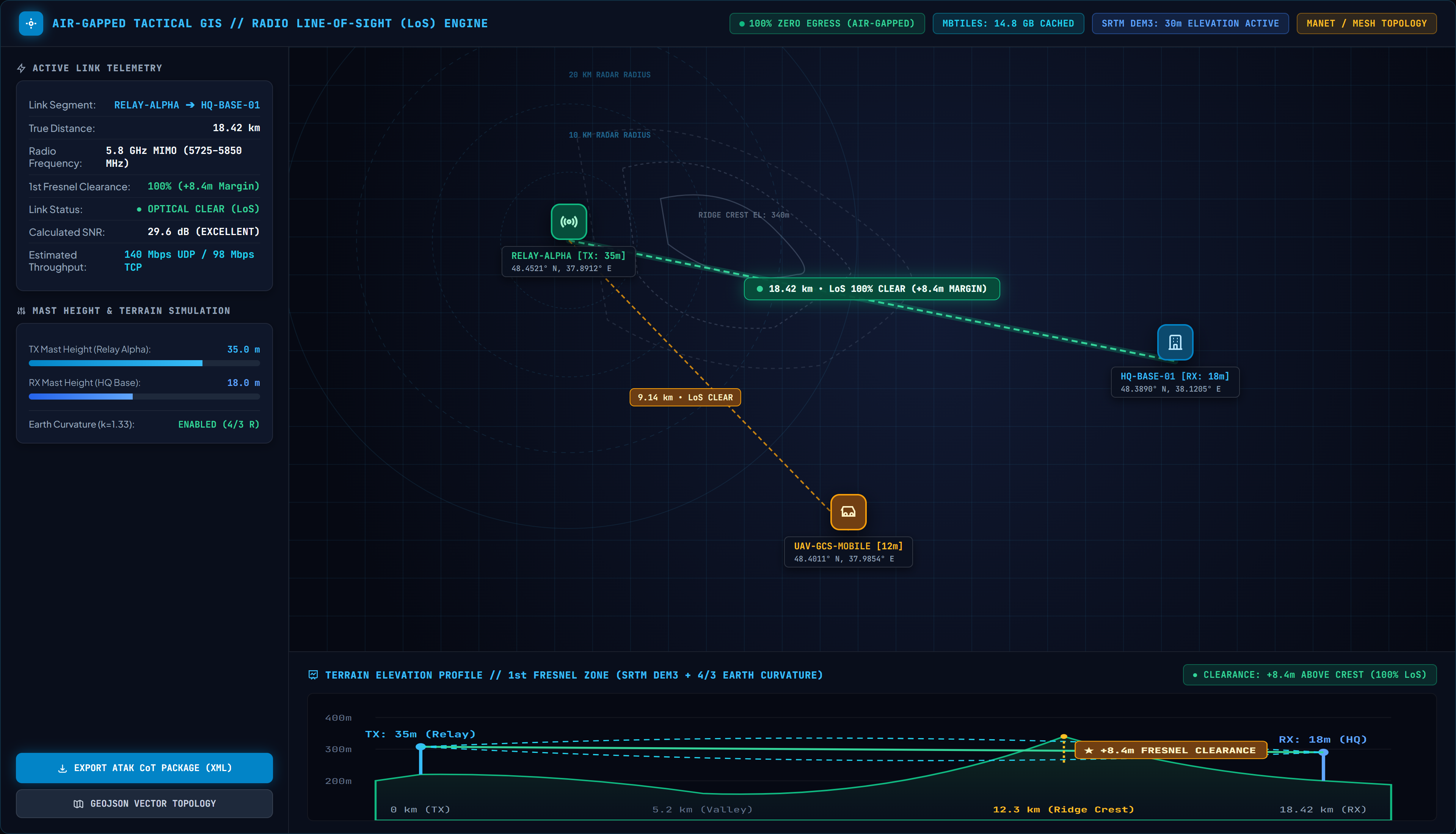
Task: Click the 5.2 km (Valley) axis label
Action: (702, 809)
